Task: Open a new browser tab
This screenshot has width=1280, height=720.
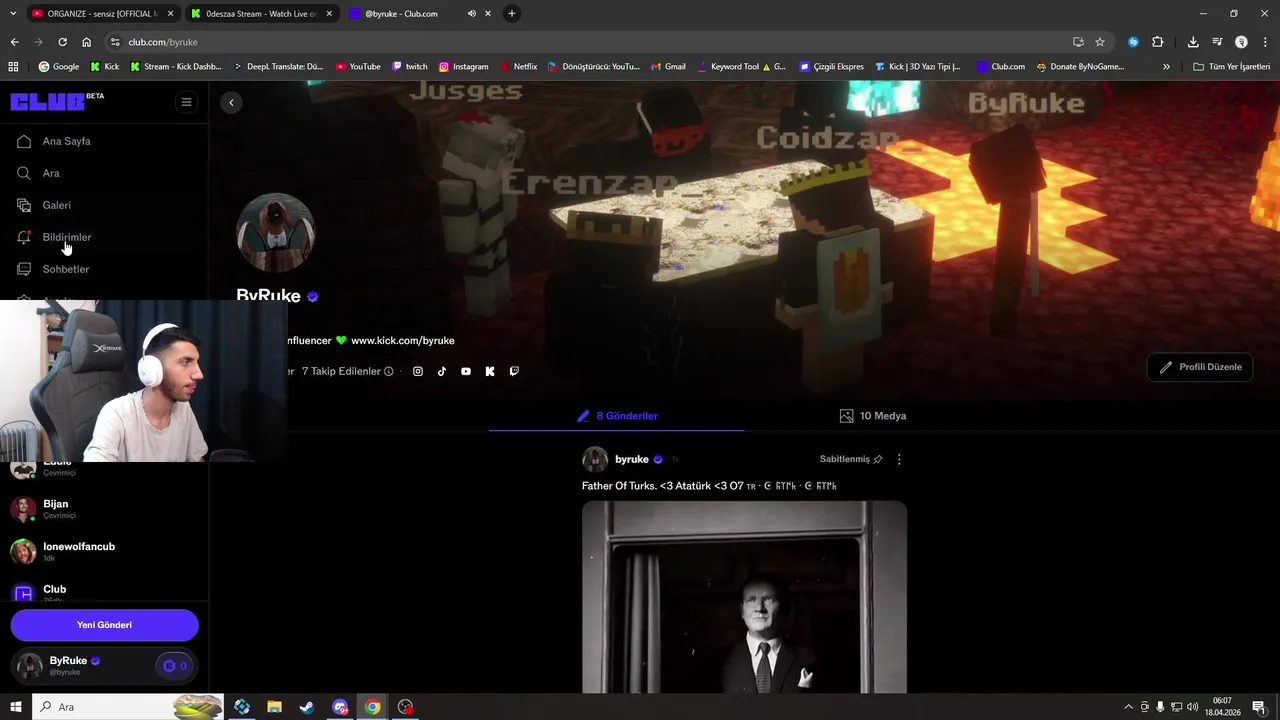Action: coord(512,13)
